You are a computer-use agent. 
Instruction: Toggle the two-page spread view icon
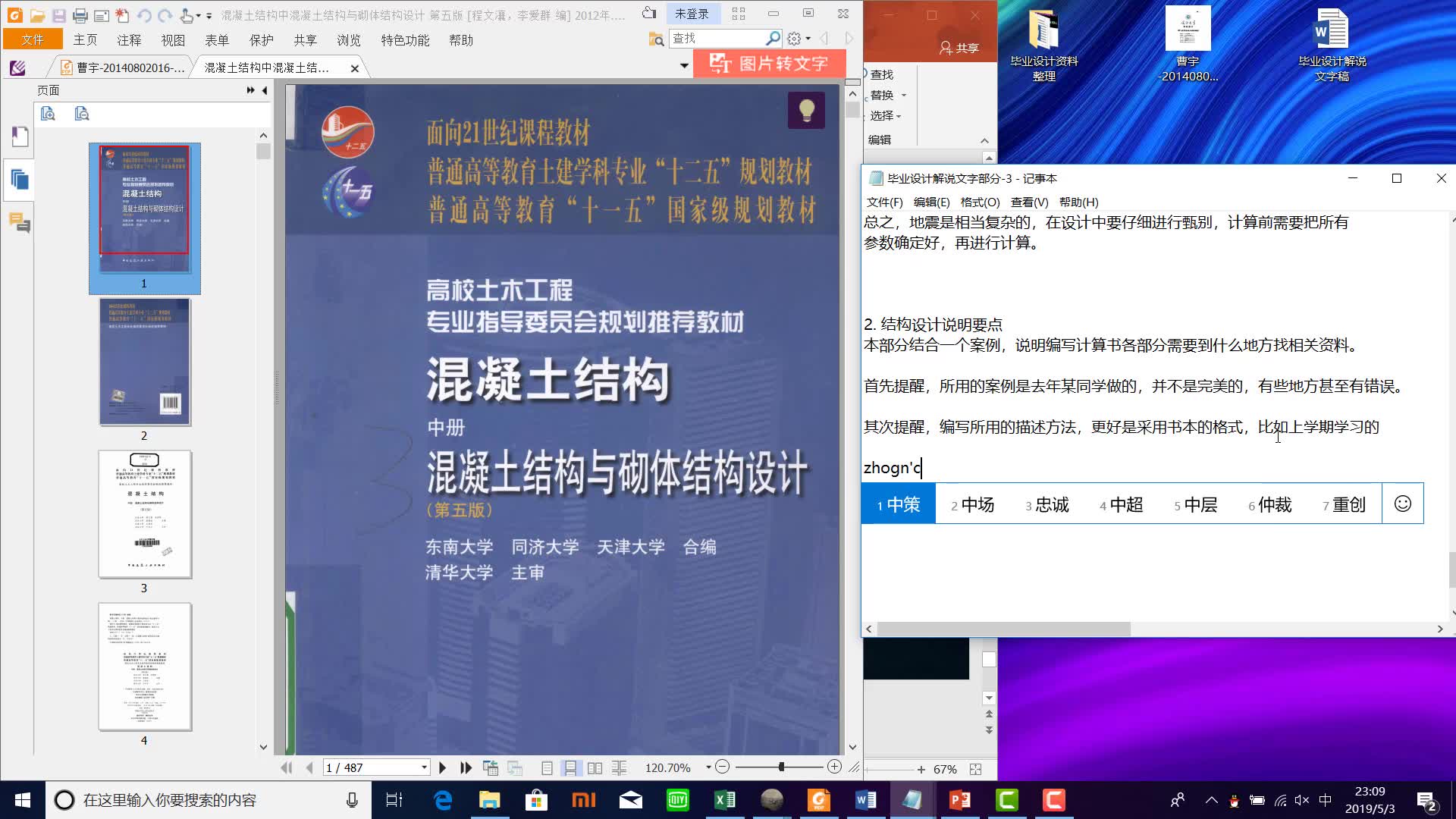tap(595, 767)
